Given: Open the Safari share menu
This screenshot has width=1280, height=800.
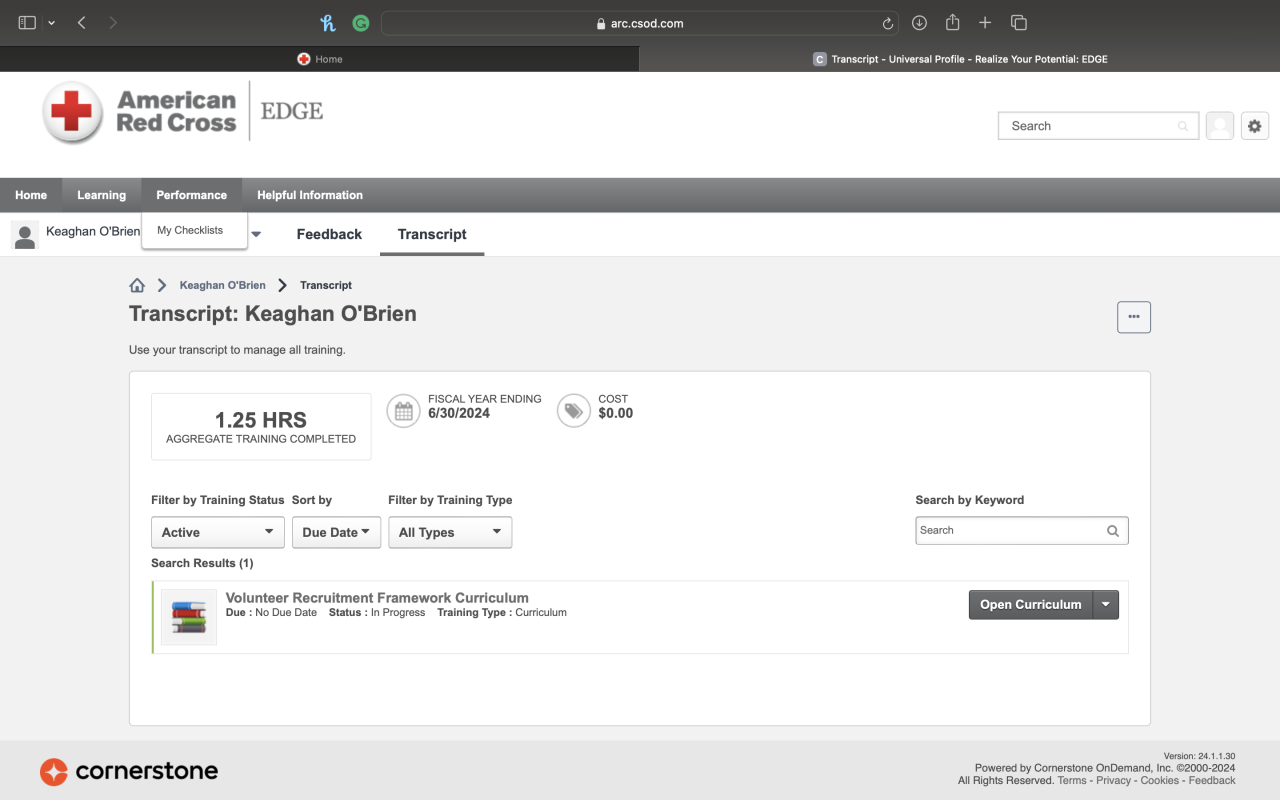Looking at the screenshot, I should (953, 22).
